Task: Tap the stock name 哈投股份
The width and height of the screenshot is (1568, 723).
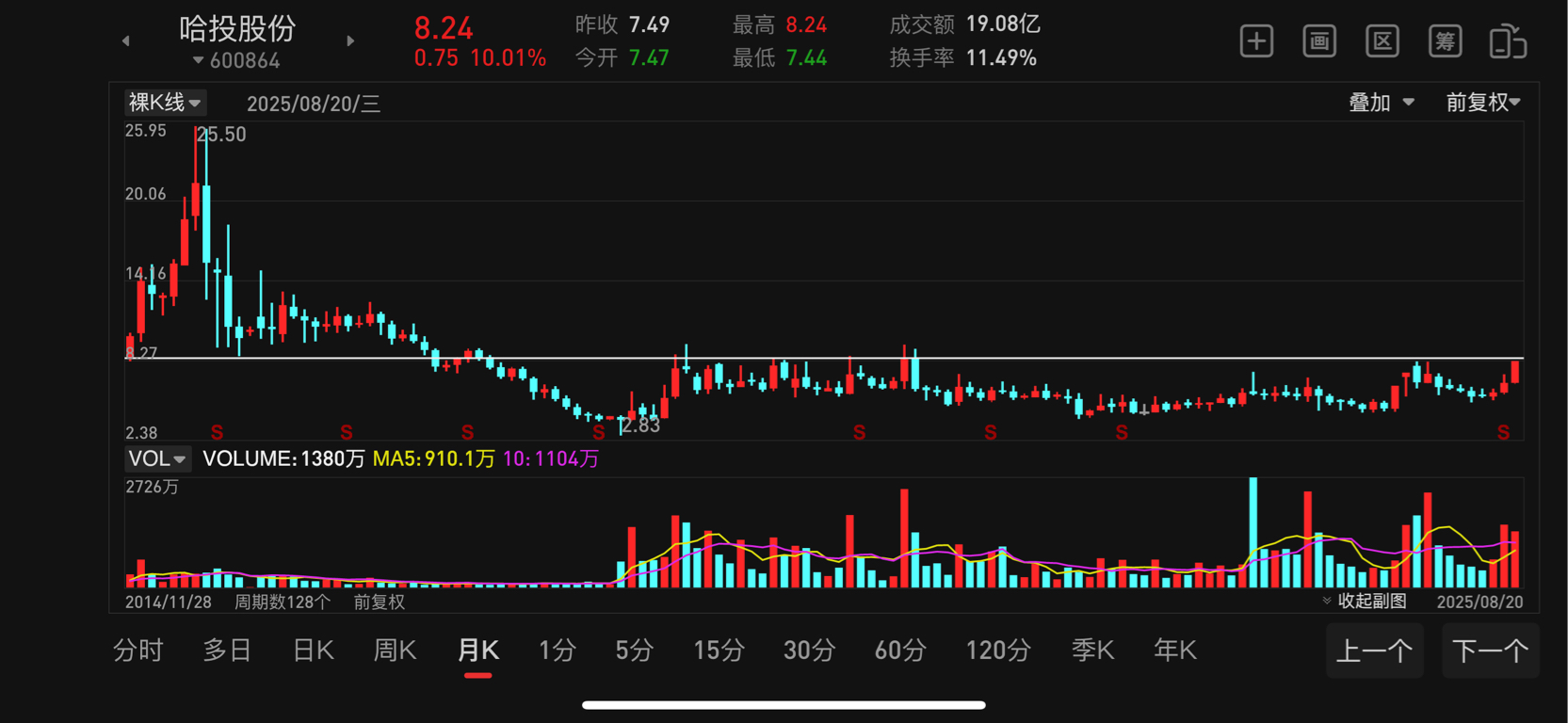Action: tap(237, 28)
